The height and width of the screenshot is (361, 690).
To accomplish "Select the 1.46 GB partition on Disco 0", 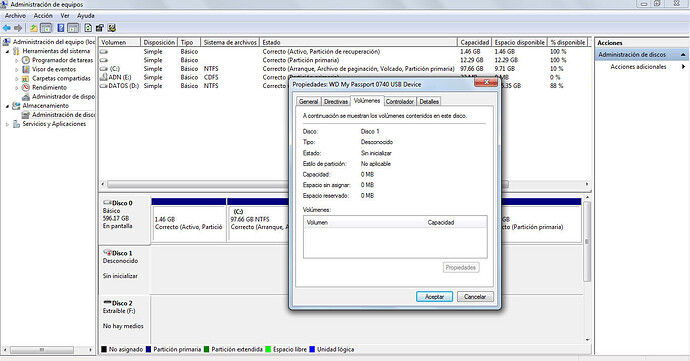I will (189, 220).
